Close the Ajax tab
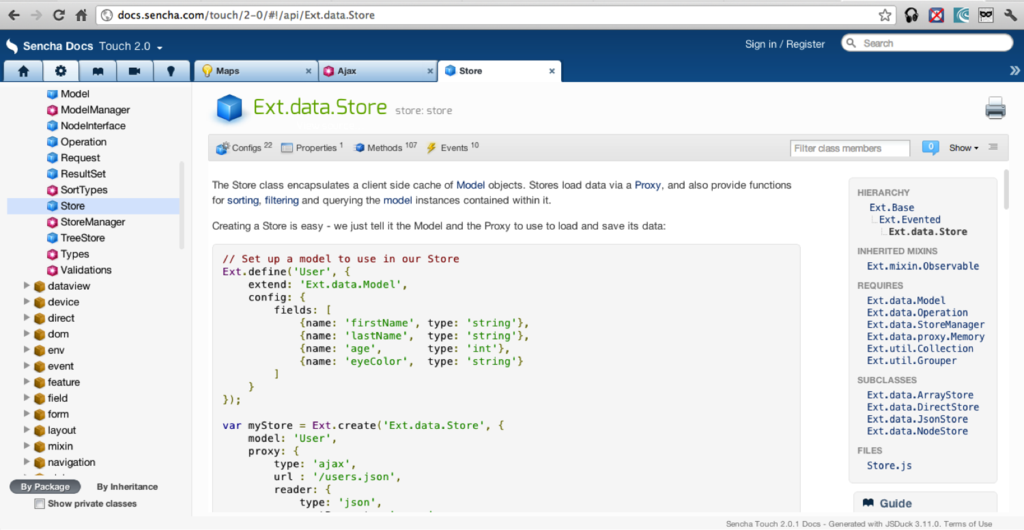This screenshot has width=1024, height=530. tap(430, 70)
